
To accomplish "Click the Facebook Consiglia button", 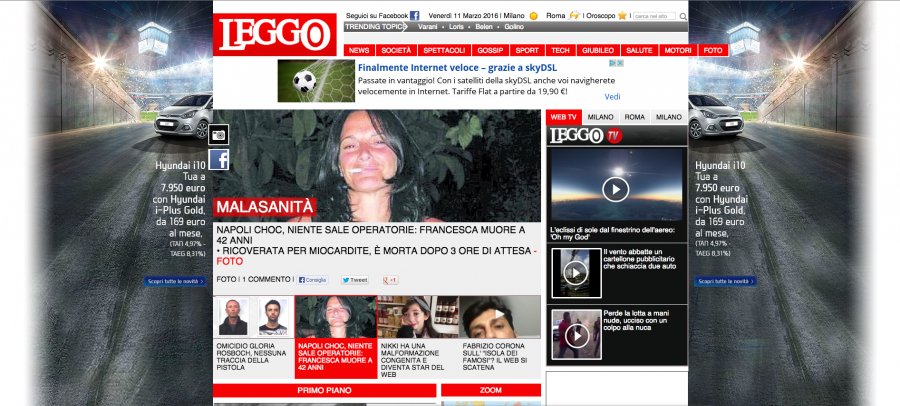I will [313, 280].
